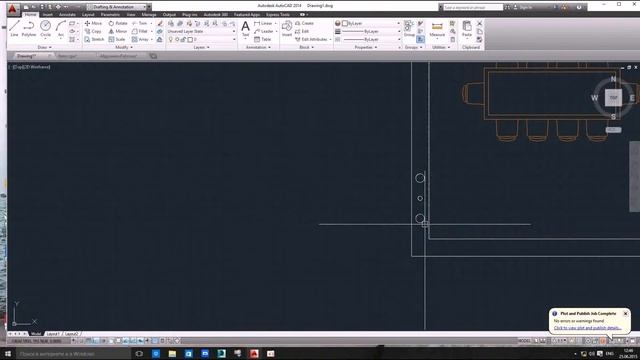640x360 pixels.
Task: Insert a Table
Action: (262, 40)
